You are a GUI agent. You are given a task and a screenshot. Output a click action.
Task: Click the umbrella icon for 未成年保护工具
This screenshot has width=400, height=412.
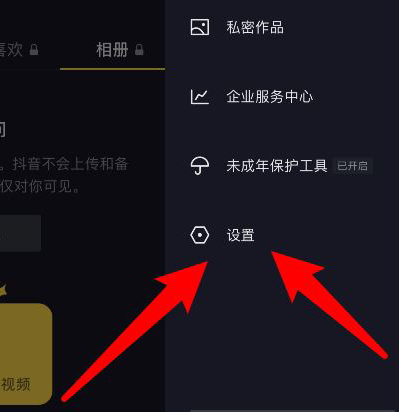click(x=200, y=166)
